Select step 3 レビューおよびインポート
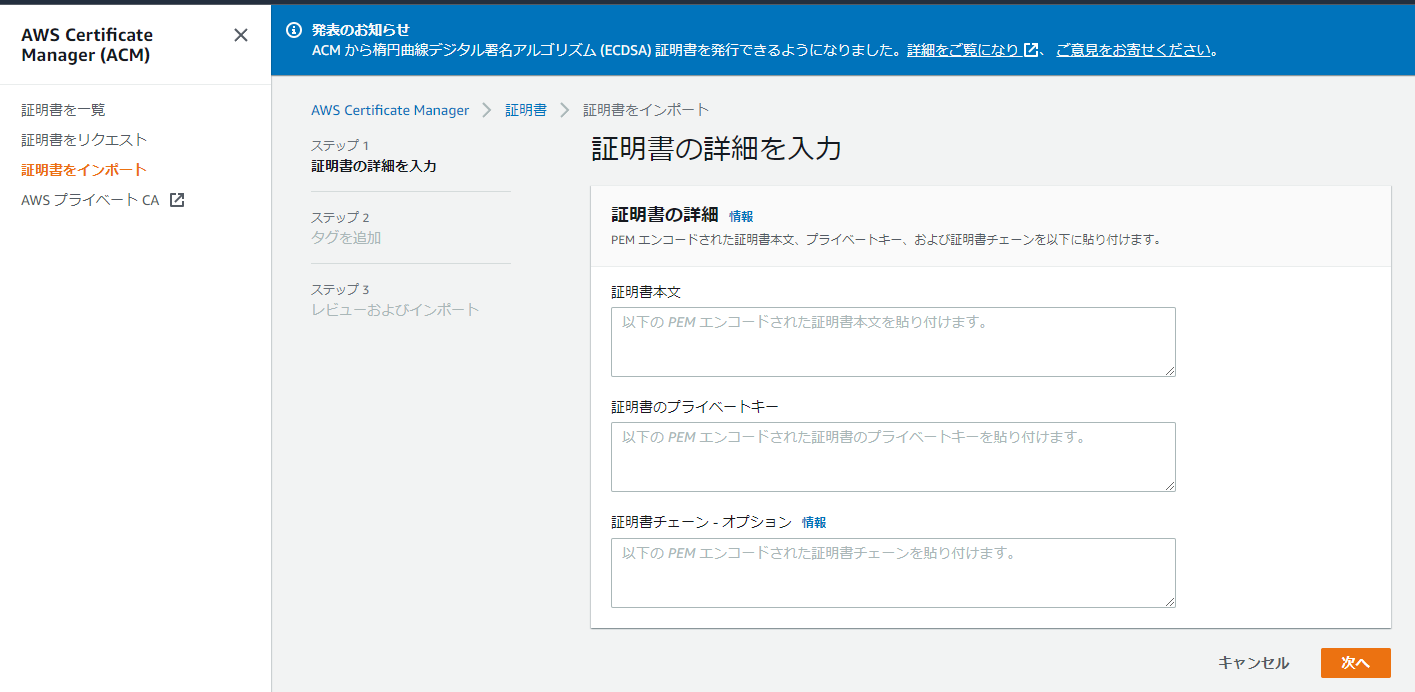 pyautogui.click(x=395, y=310)
